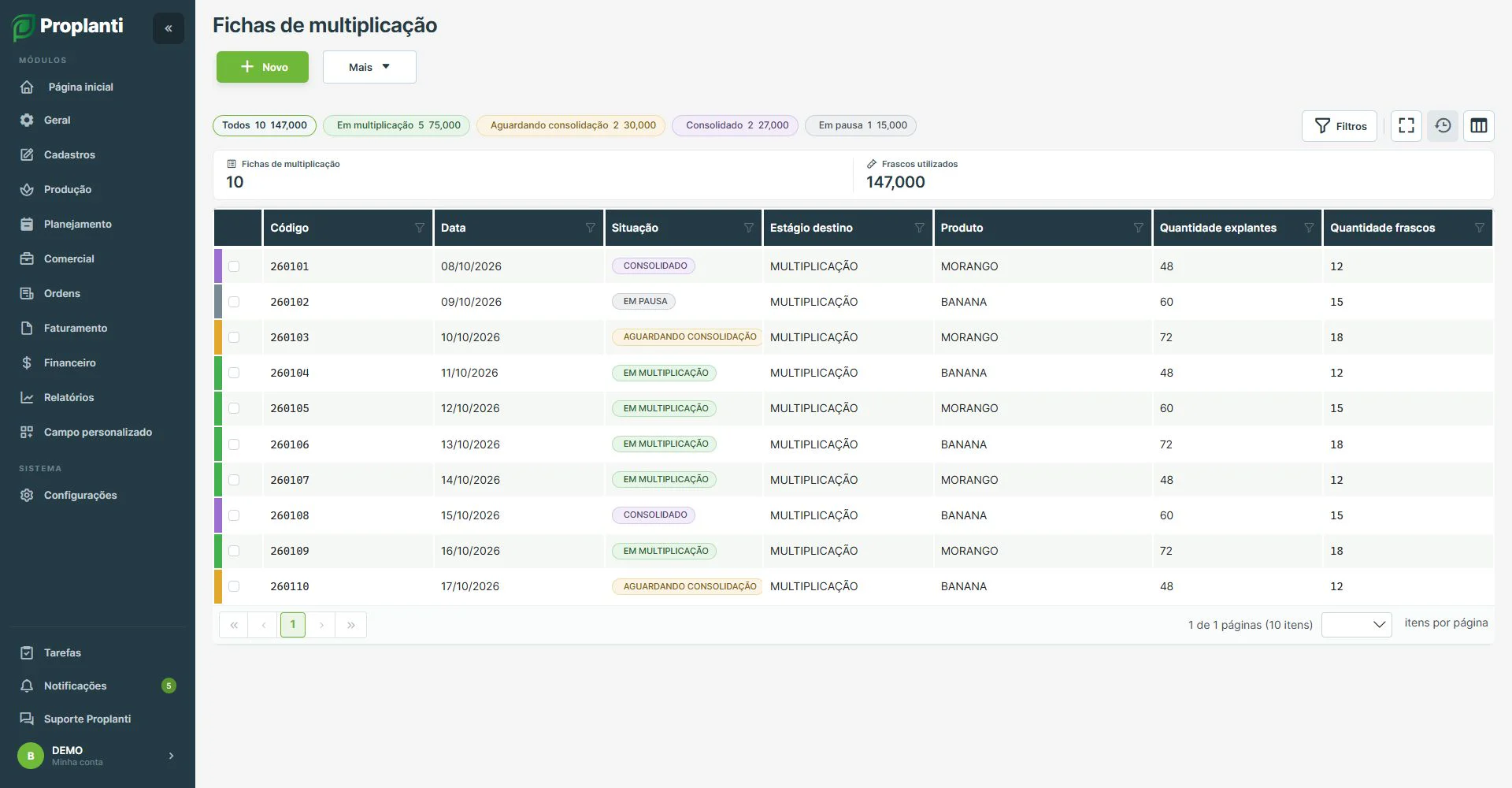Image resolution: width=1512 pixels, height=788 pixels.
Task: Select the Consolidado purple status chip
Action: point(736,125)
